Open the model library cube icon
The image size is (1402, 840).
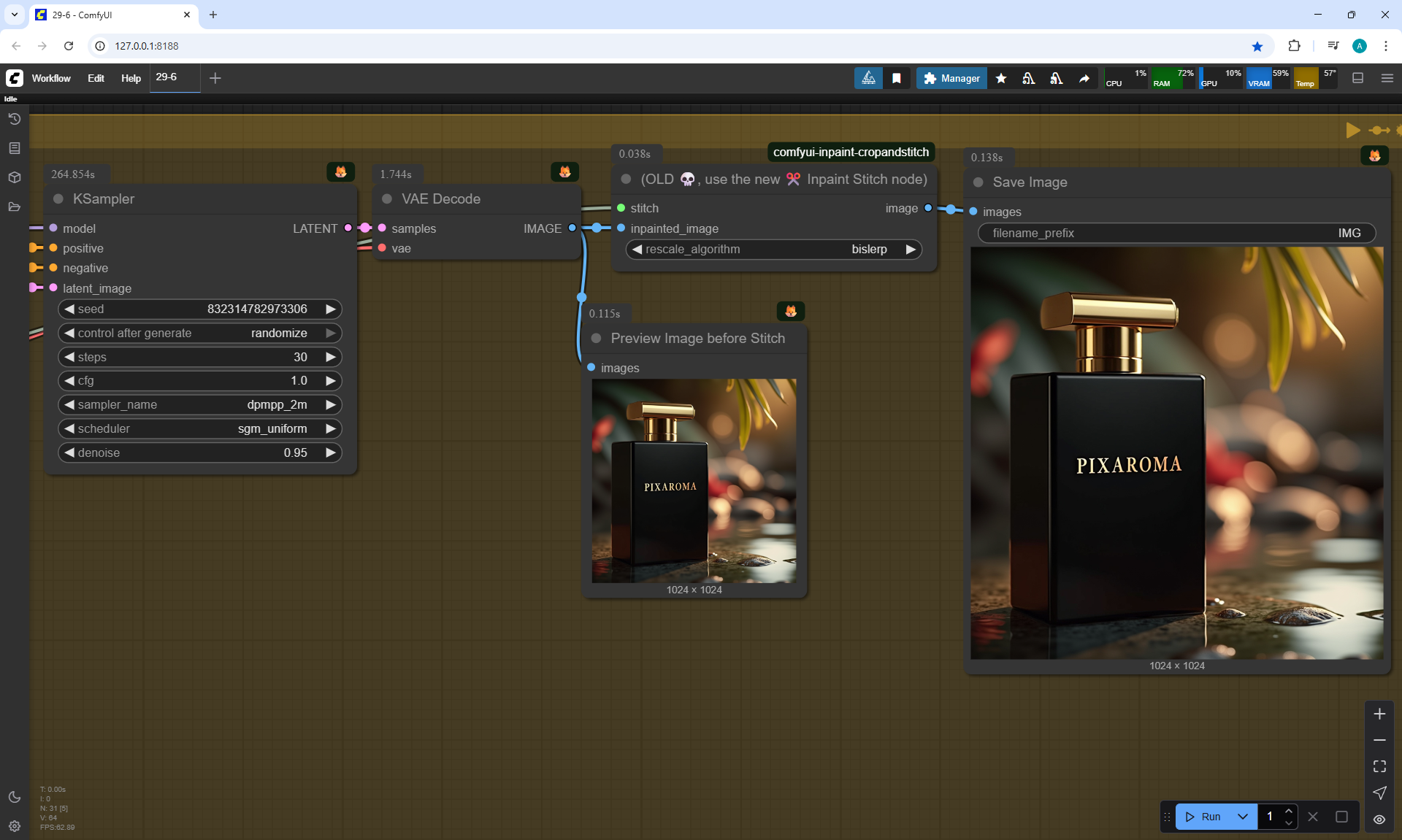click(x=14, y=177)
